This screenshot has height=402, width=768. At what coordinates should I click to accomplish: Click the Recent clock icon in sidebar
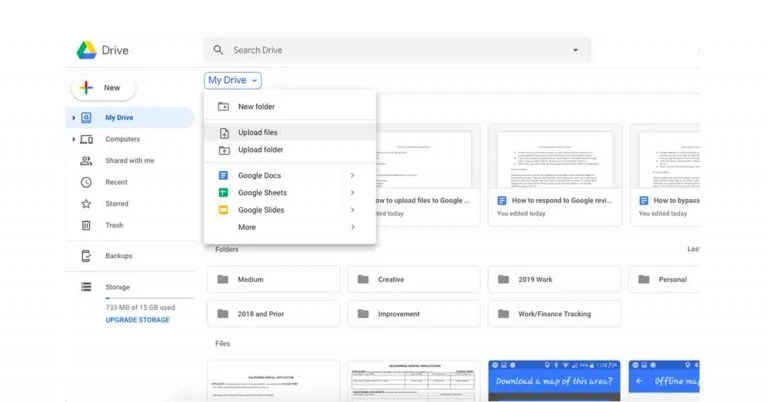(x=86, y=182)
